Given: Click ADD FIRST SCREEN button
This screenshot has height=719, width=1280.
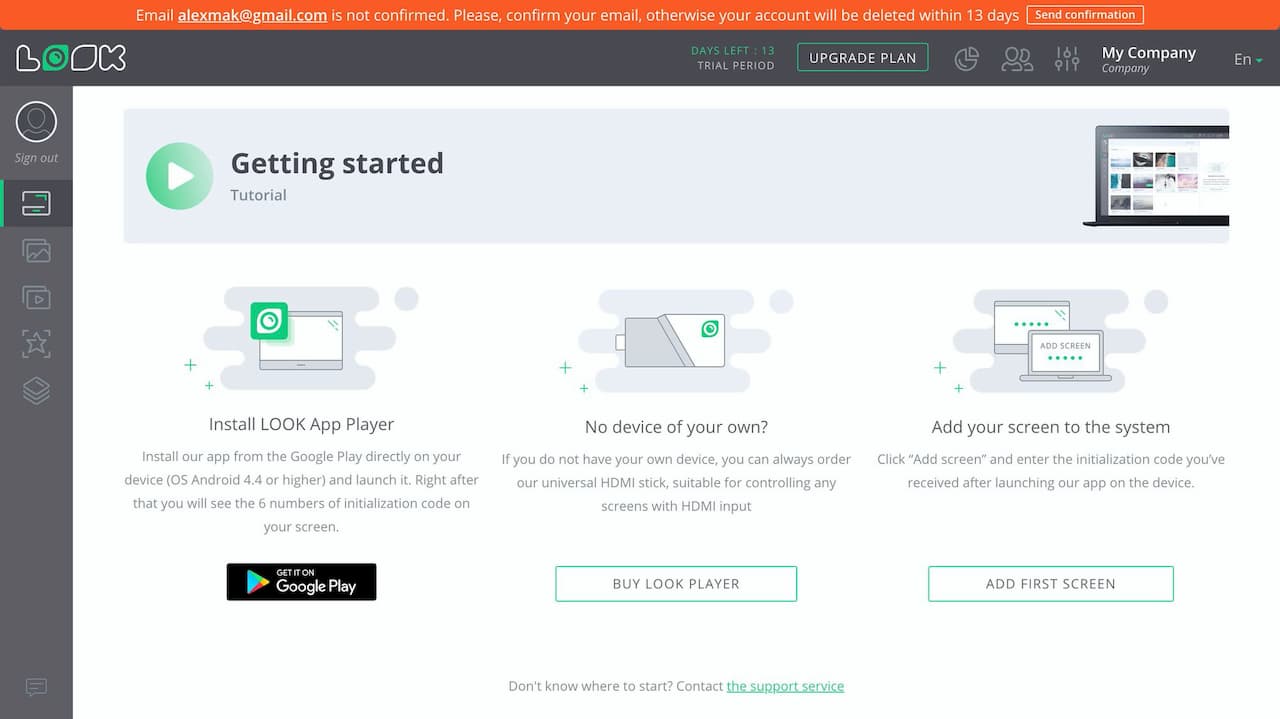Looking at the screenshot, I should click(1051, 584).
